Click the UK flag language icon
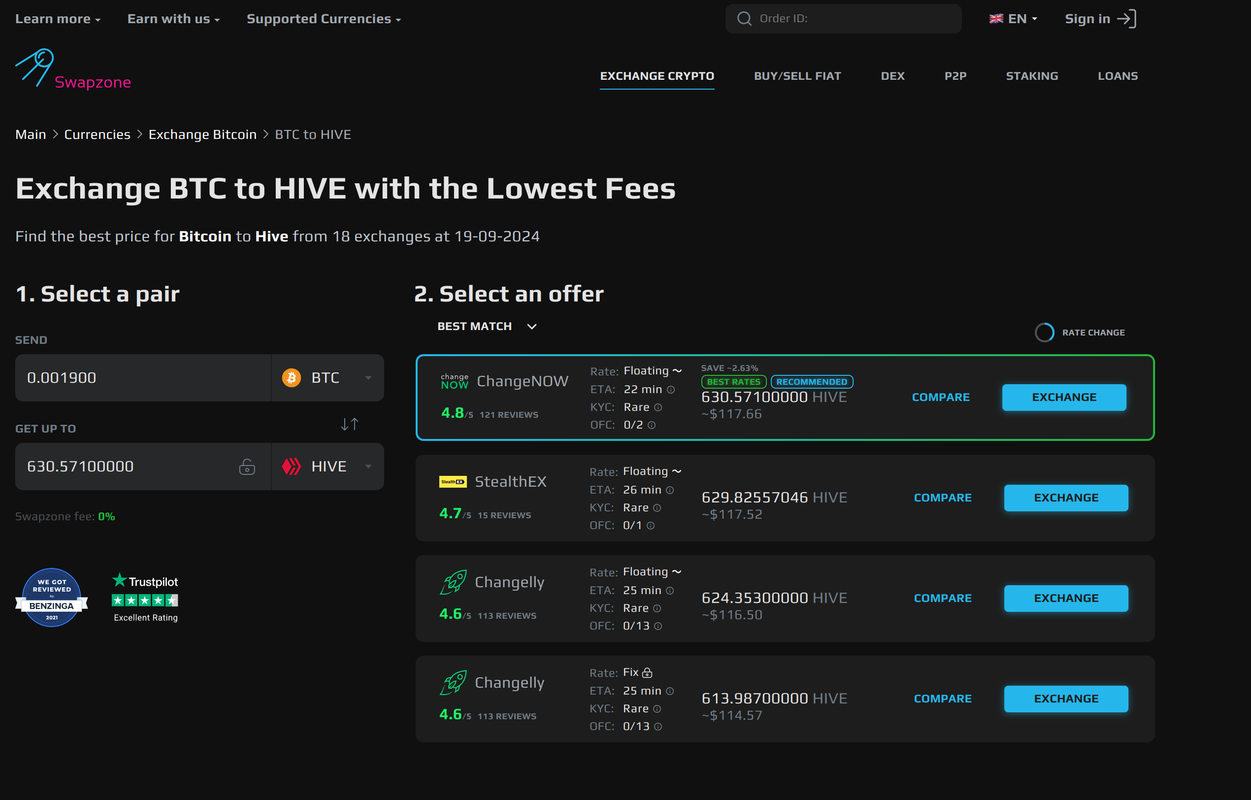The width and height of the screenshot is (1251, 800). point(996,19)
